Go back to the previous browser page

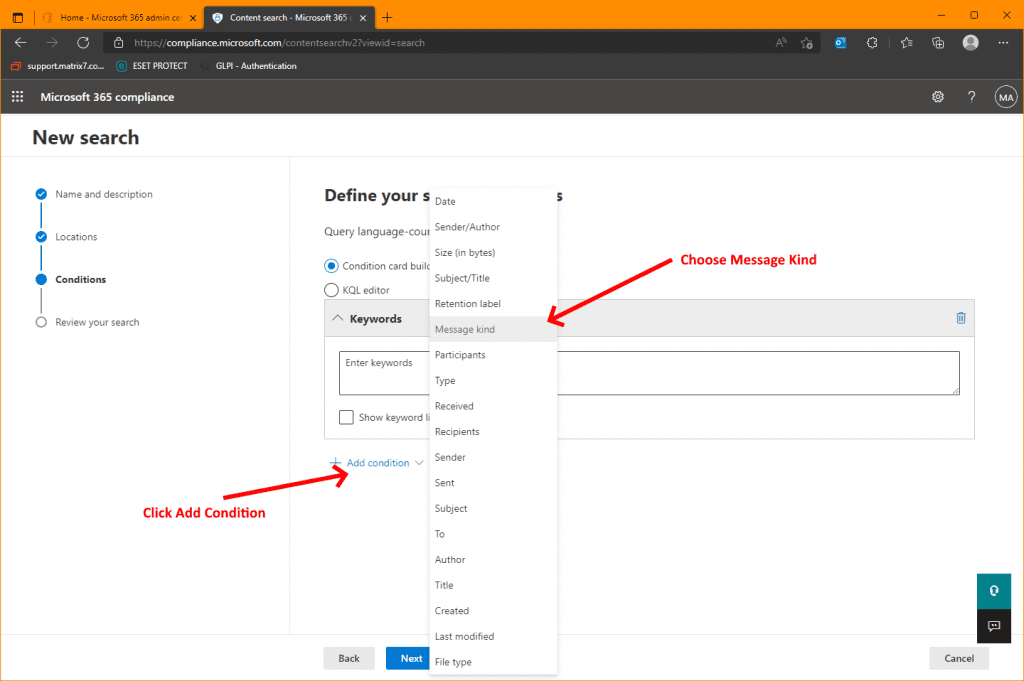[x=20, y=42]
